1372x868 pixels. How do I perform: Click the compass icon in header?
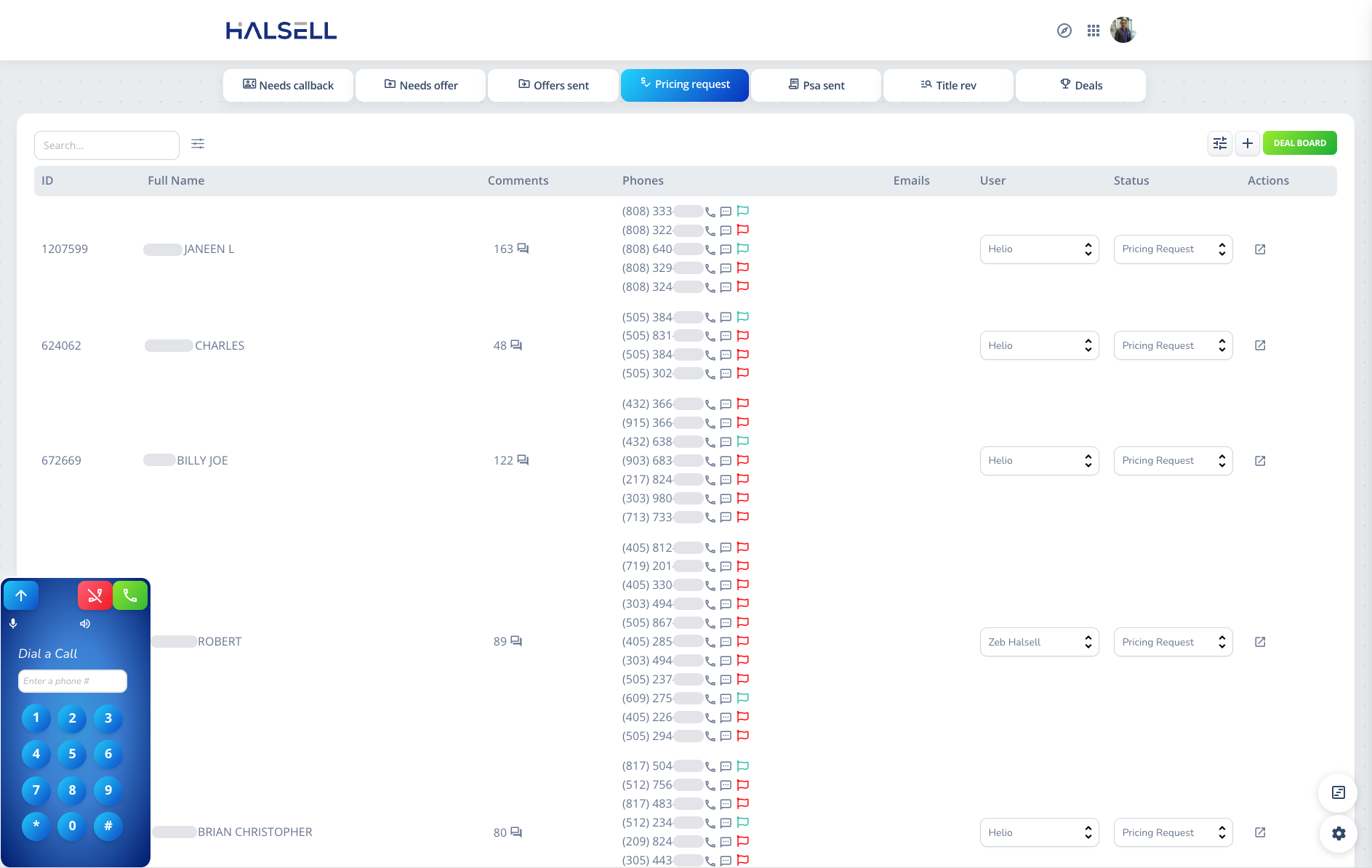[x=1064, y=31]
